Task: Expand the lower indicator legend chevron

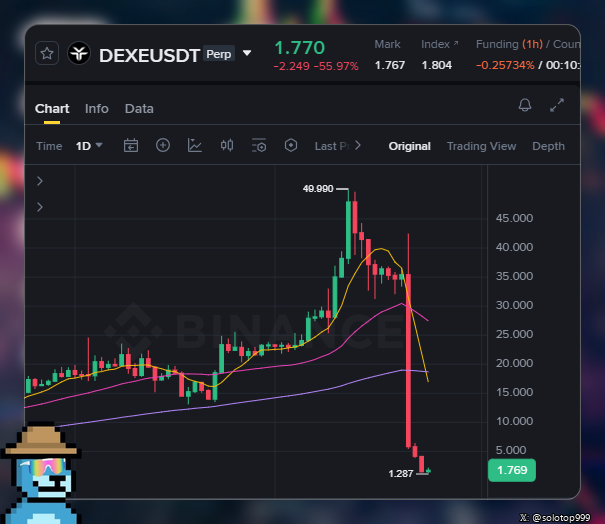Action: 40,207
